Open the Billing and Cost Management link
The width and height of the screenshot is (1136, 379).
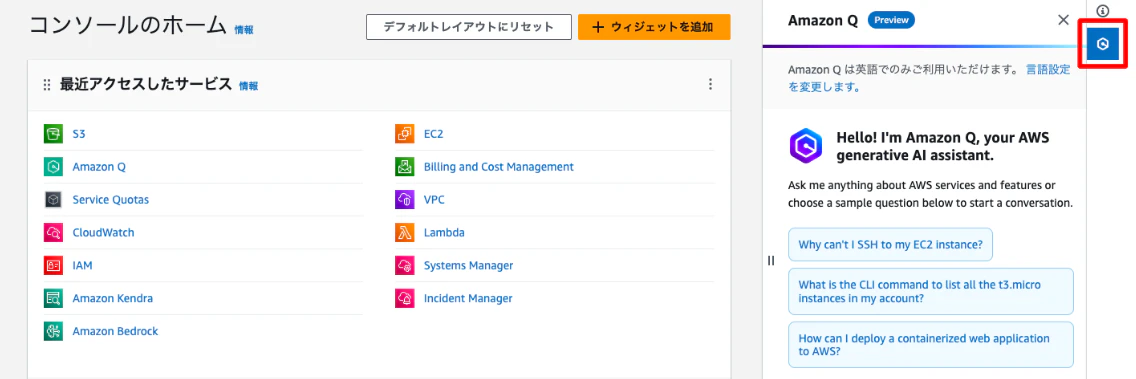(498, 167)
